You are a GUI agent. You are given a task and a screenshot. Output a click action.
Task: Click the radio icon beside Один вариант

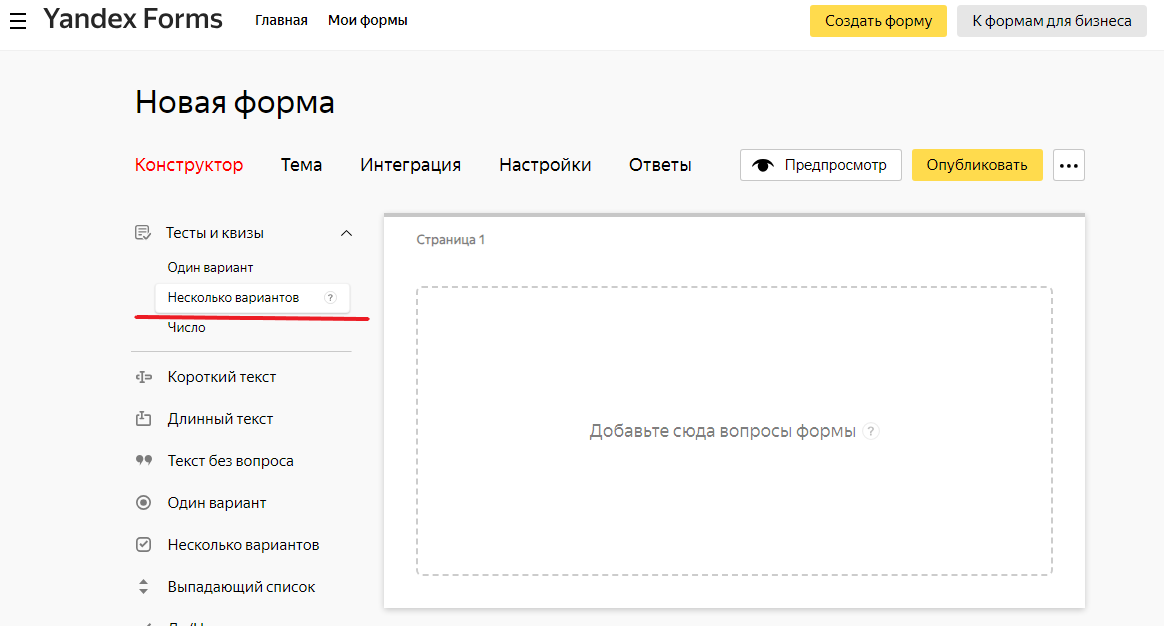(x=143, y=503)
